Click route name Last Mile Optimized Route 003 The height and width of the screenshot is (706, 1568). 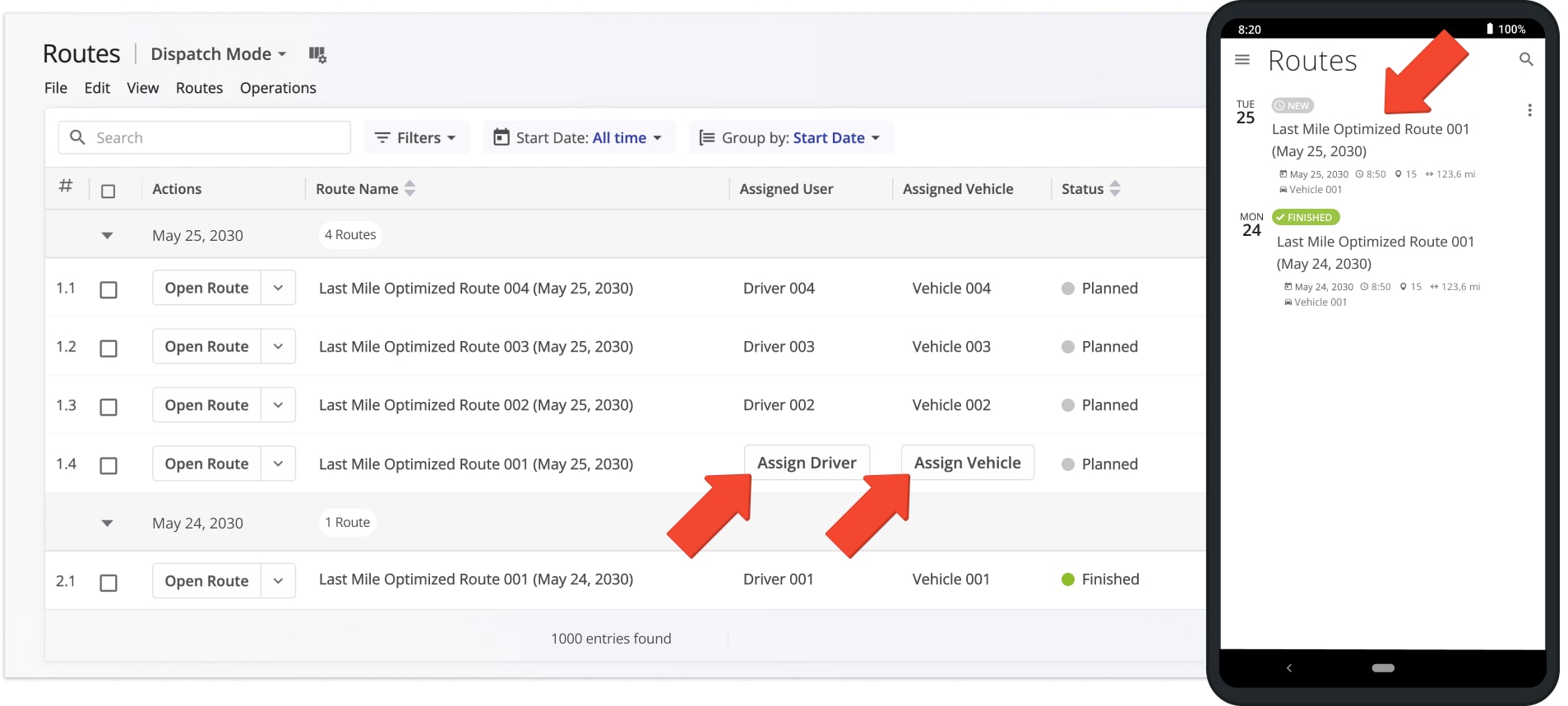[x=476, y=347]
